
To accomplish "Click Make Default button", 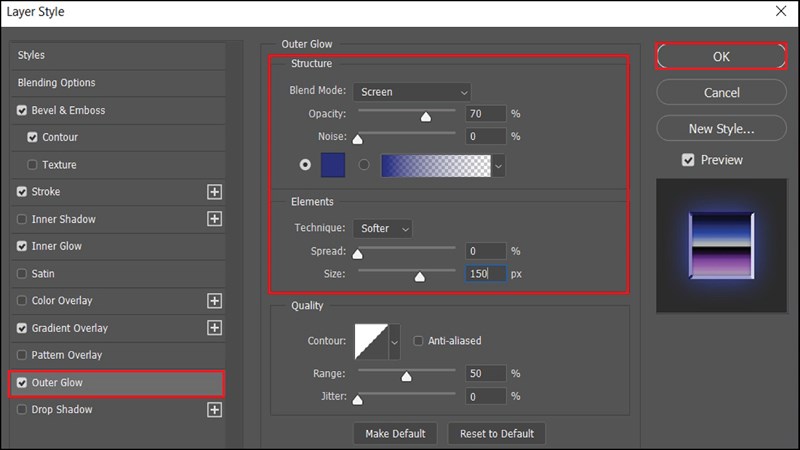I will [395, 434].
